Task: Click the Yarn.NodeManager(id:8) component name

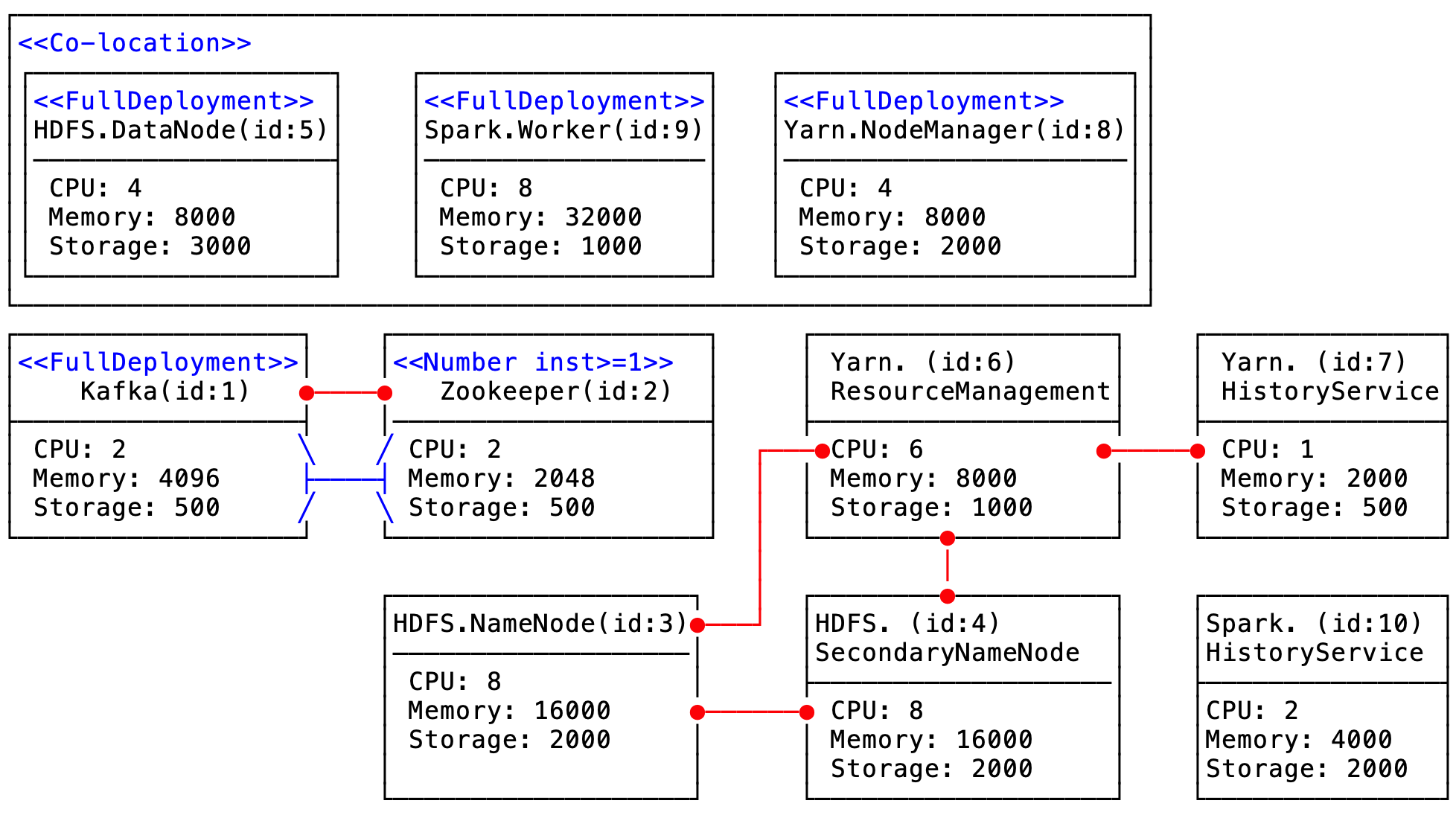Action: coord(954,130)
